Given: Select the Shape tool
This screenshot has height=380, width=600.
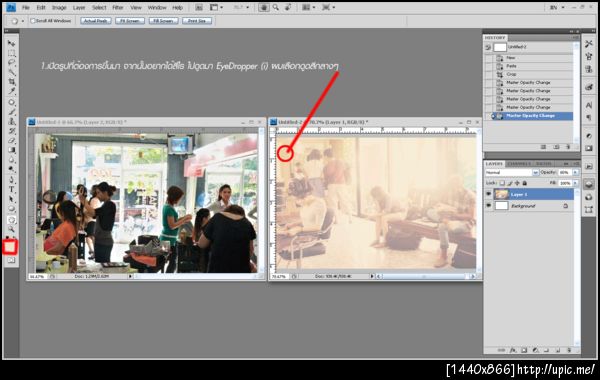Looking at the screenshot, I should (11, 209).
